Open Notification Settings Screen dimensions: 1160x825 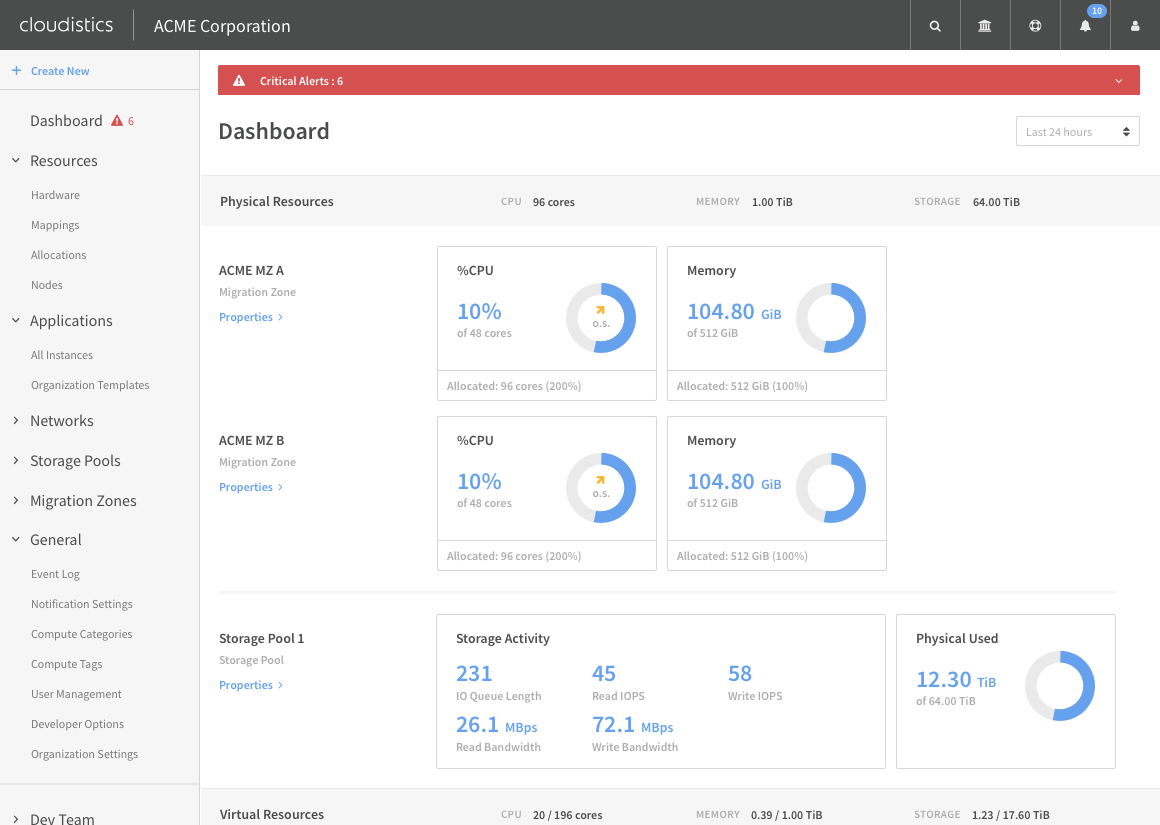[82, 604]
